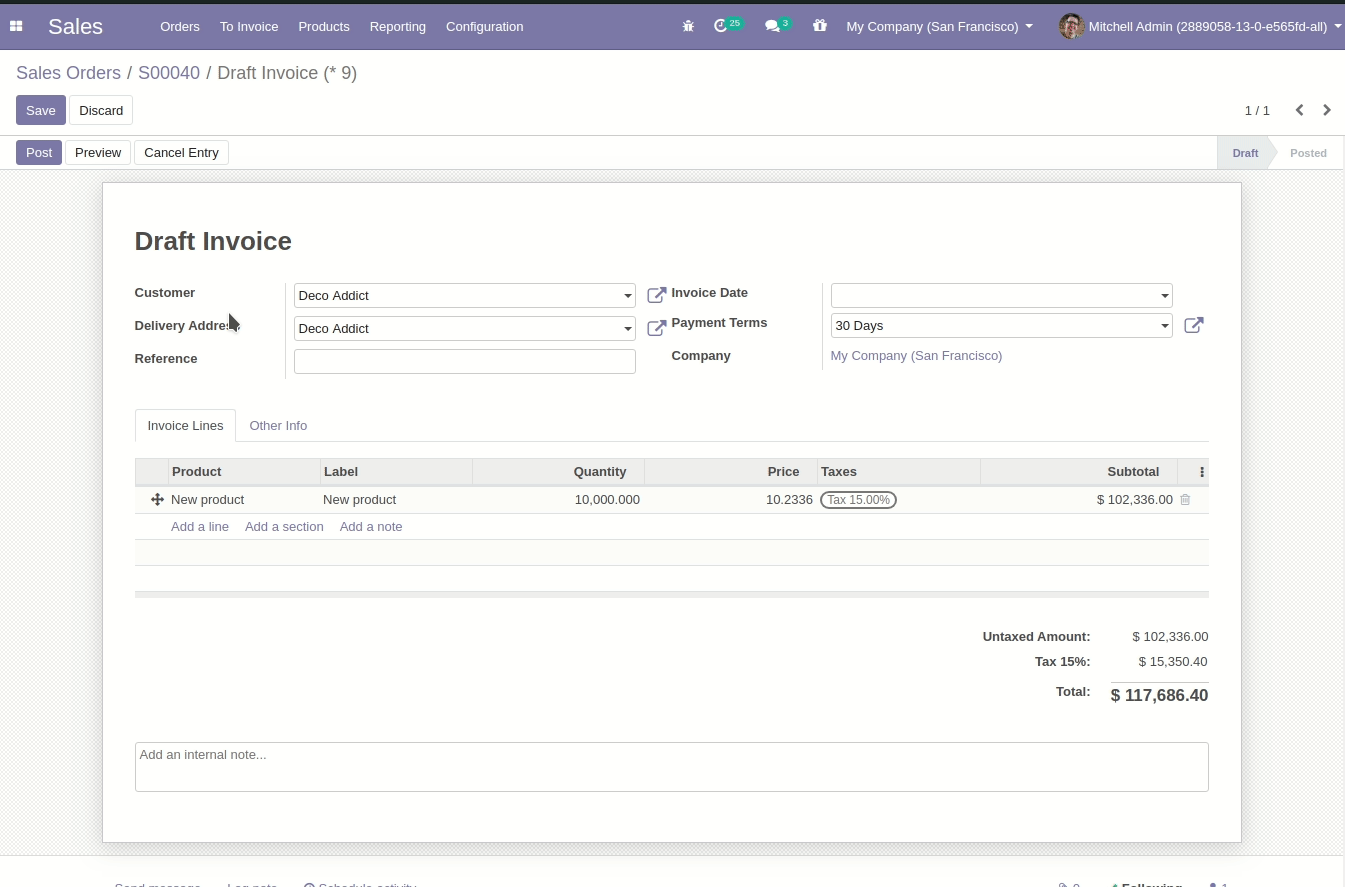
Task: Open the apps grid menu icon
Action: 16,26
